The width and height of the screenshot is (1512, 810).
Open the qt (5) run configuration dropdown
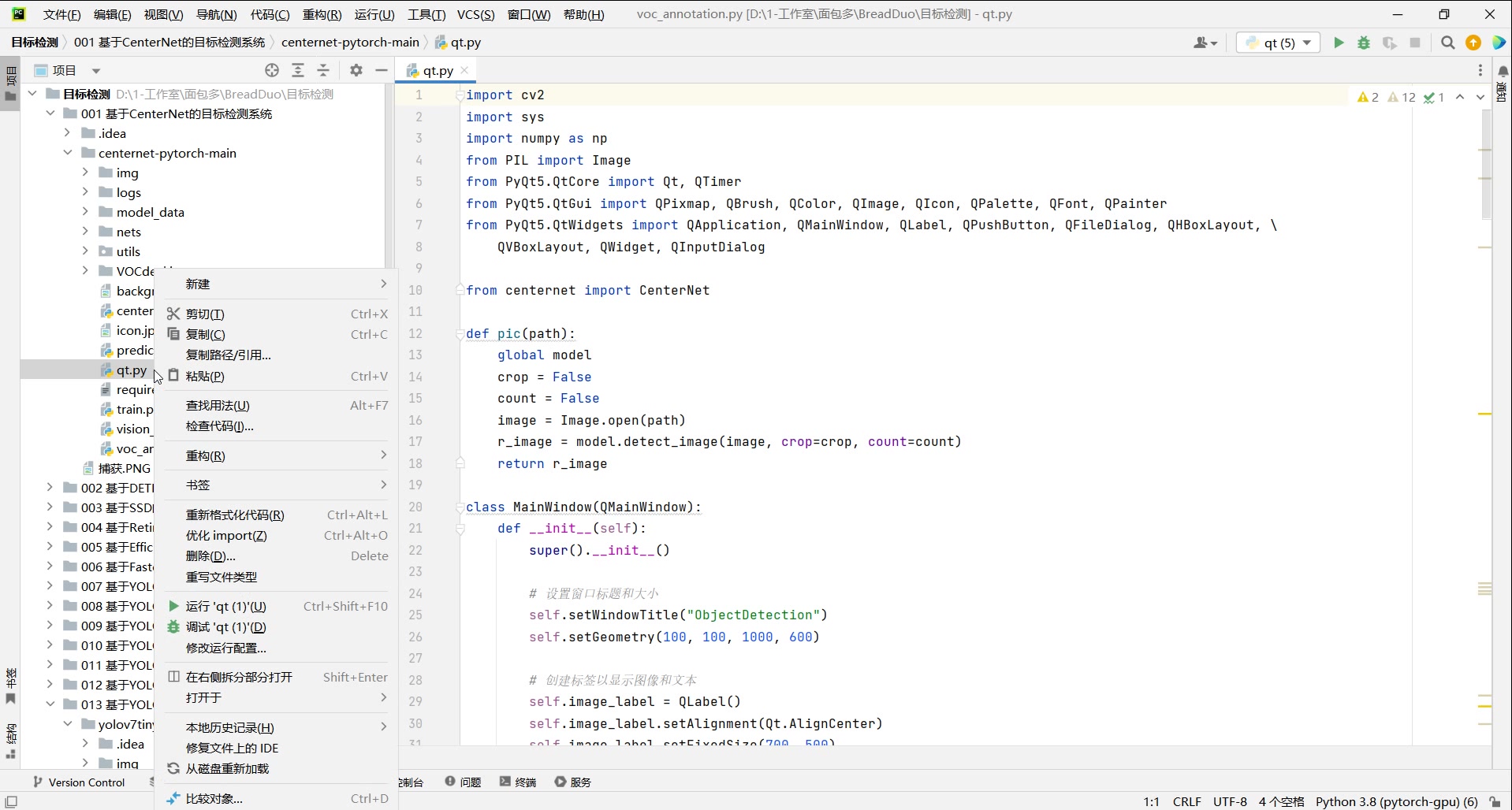[1278, 43]
